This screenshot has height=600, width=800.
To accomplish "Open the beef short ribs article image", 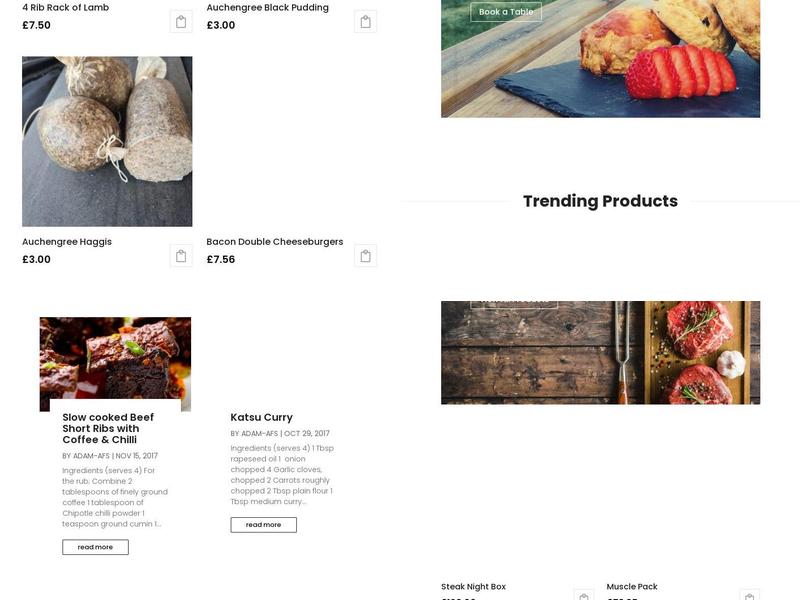I will 115,364.
